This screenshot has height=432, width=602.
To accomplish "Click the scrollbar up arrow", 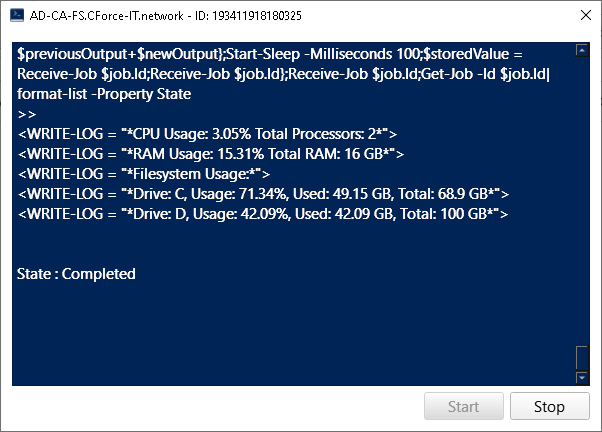I will [582, 50].
